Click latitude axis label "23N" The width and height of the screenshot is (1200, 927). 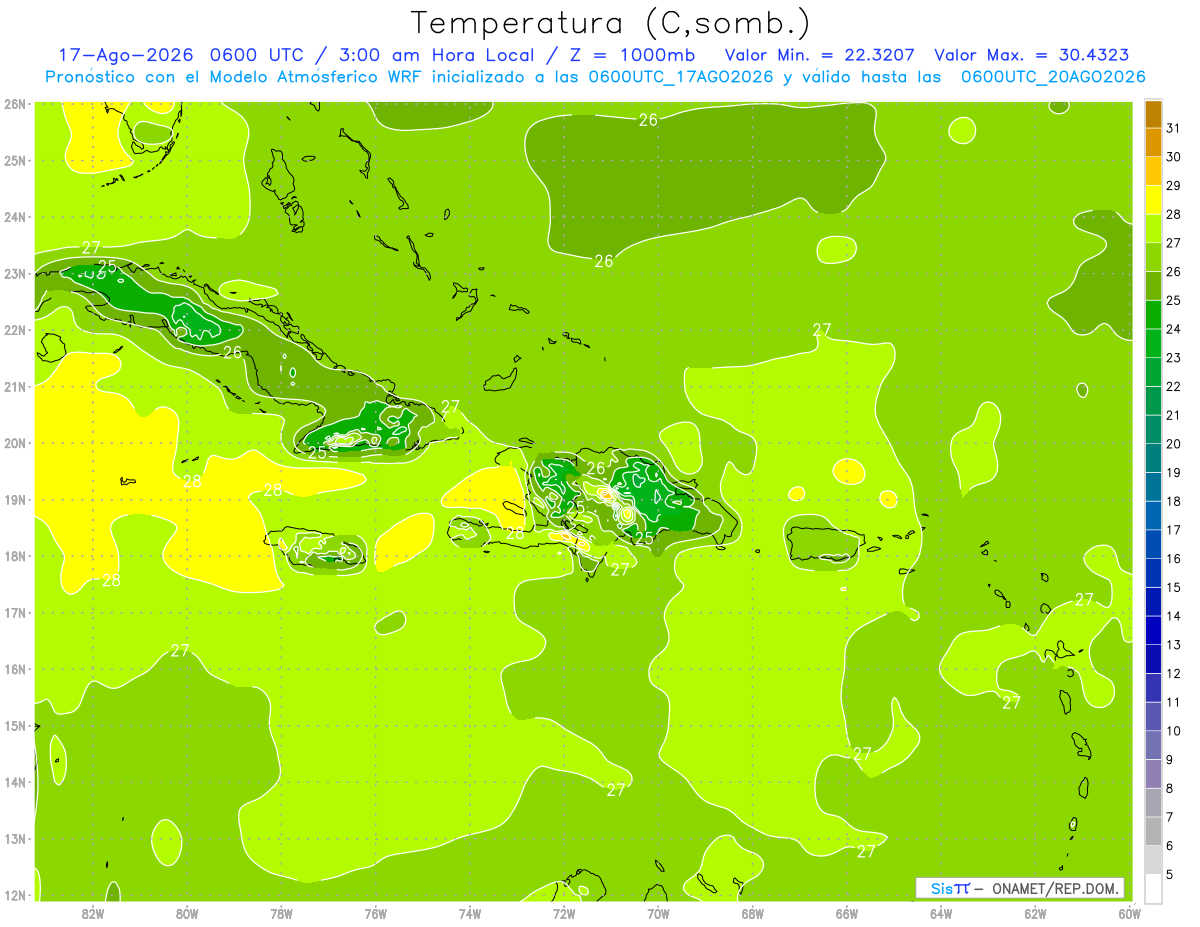15,273
